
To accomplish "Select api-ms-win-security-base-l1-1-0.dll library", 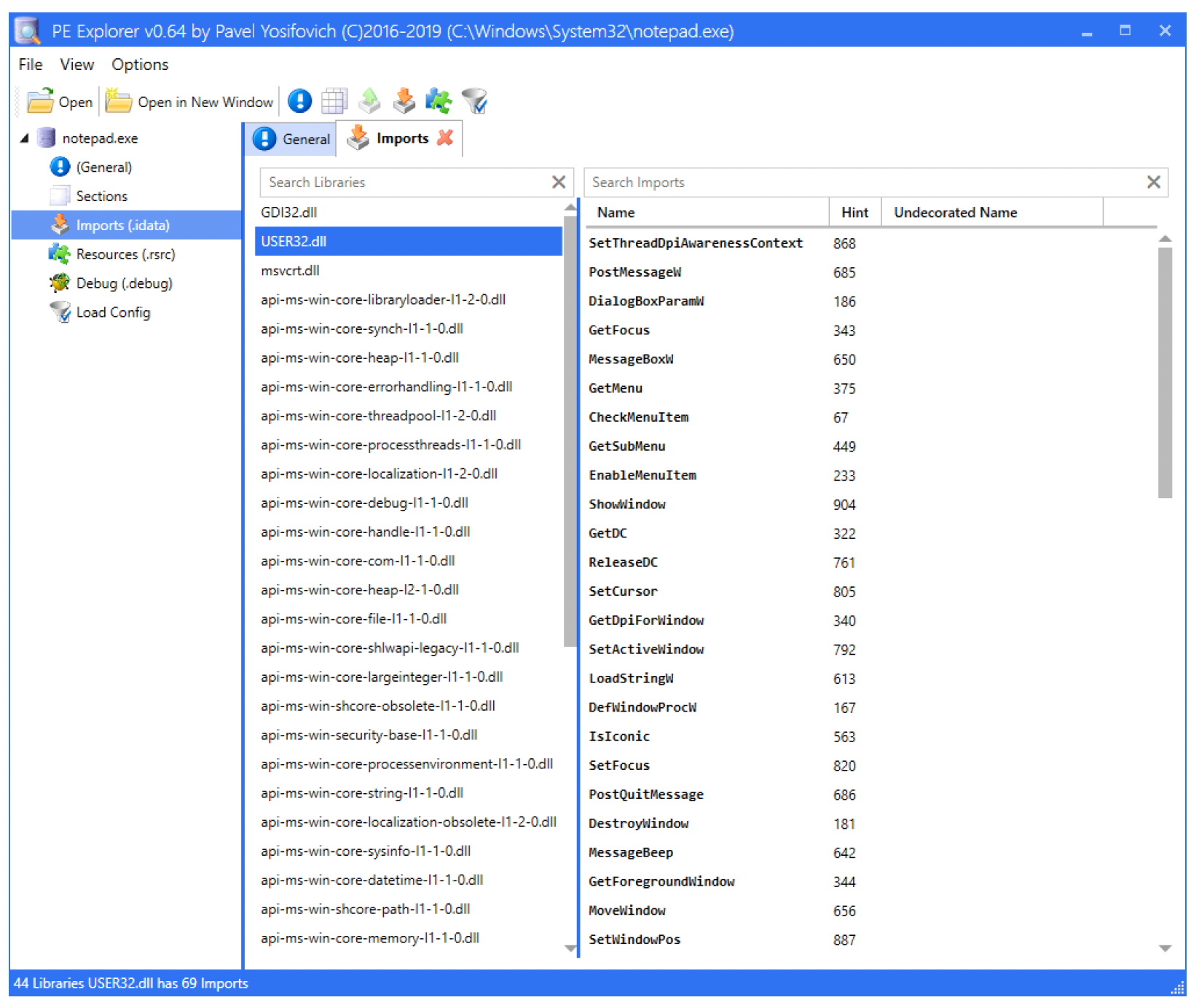I will pyautogui.click(x=409, y=735).
